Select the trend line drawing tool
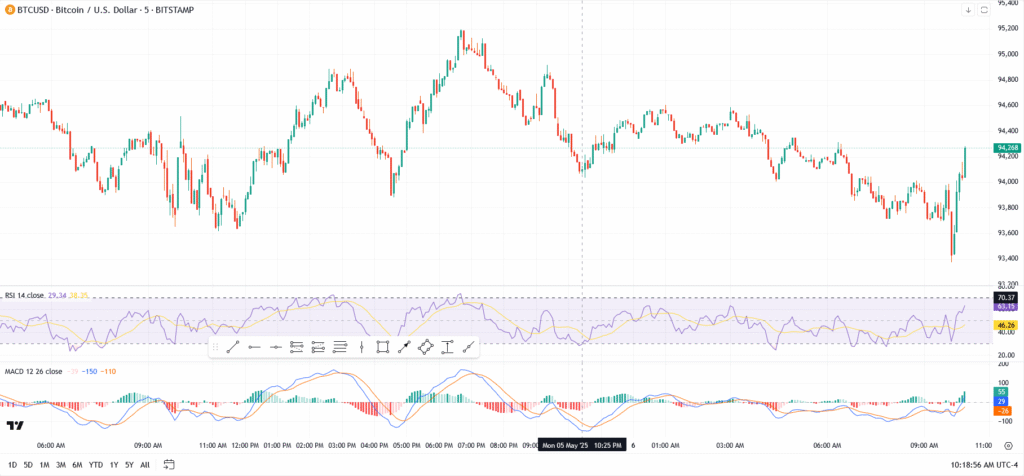1024x476 pixels. click(x=232, y=347)
